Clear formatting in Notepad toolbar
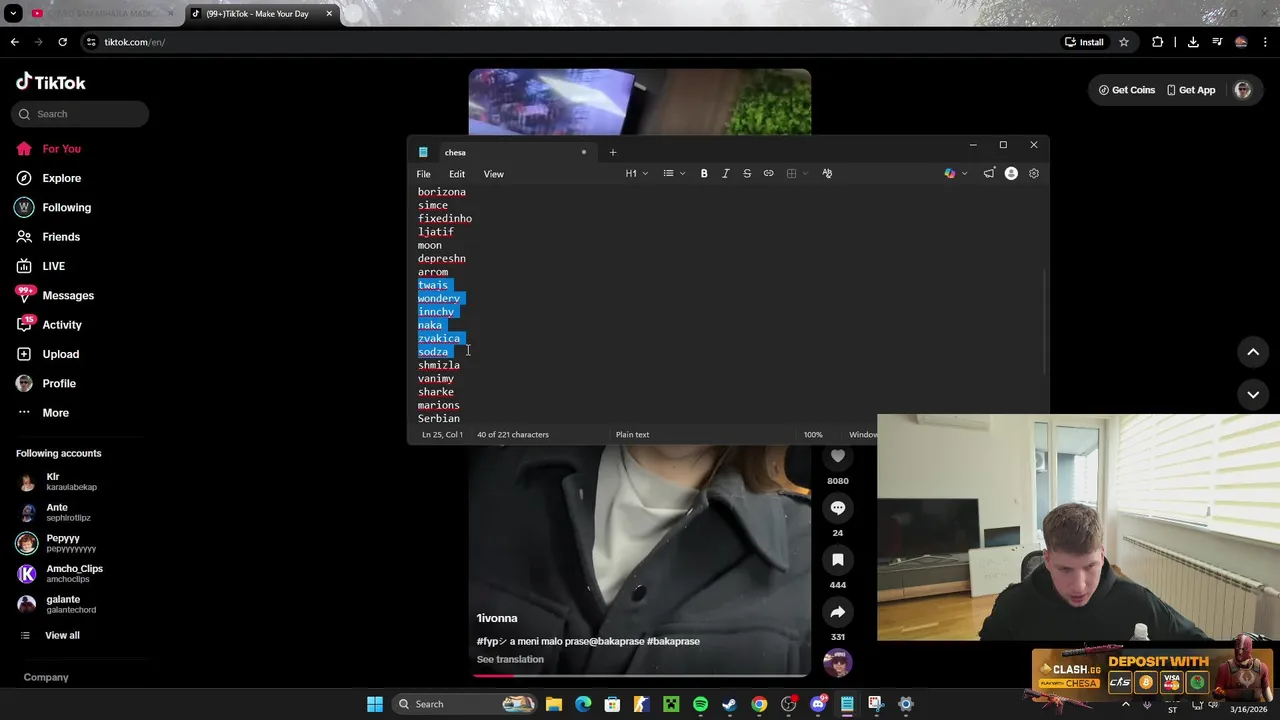The height and width of the screenshot is (720, 1280). (x=827, y=174)
